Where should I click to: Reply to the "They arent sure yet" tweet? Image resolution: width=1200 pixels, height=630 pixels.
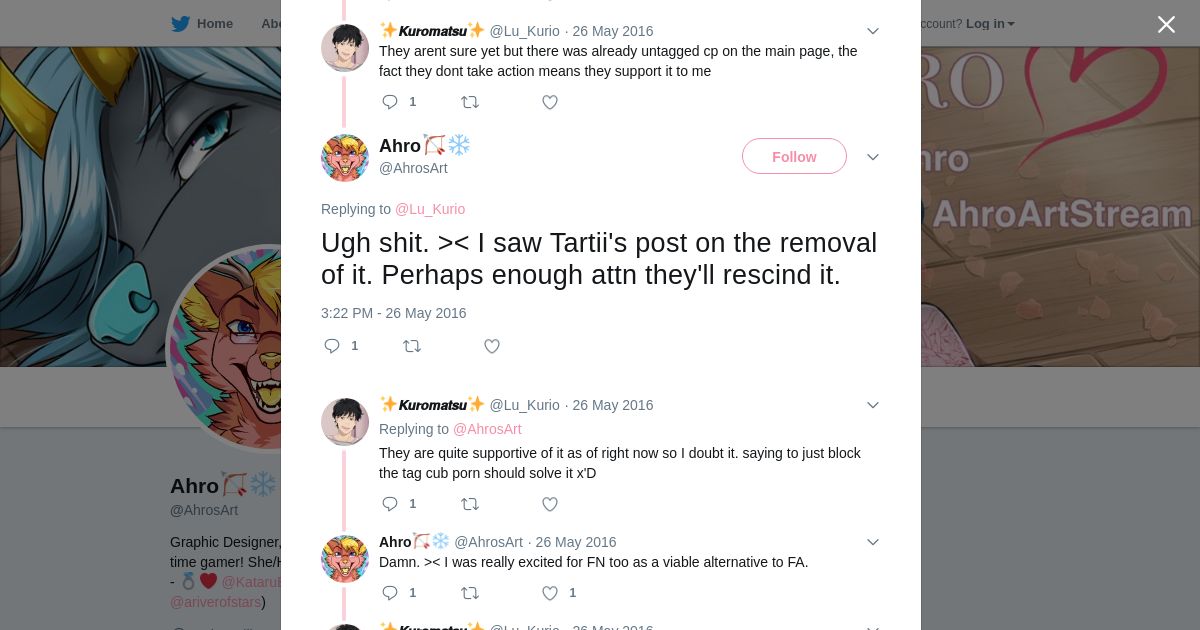(390, 102)
